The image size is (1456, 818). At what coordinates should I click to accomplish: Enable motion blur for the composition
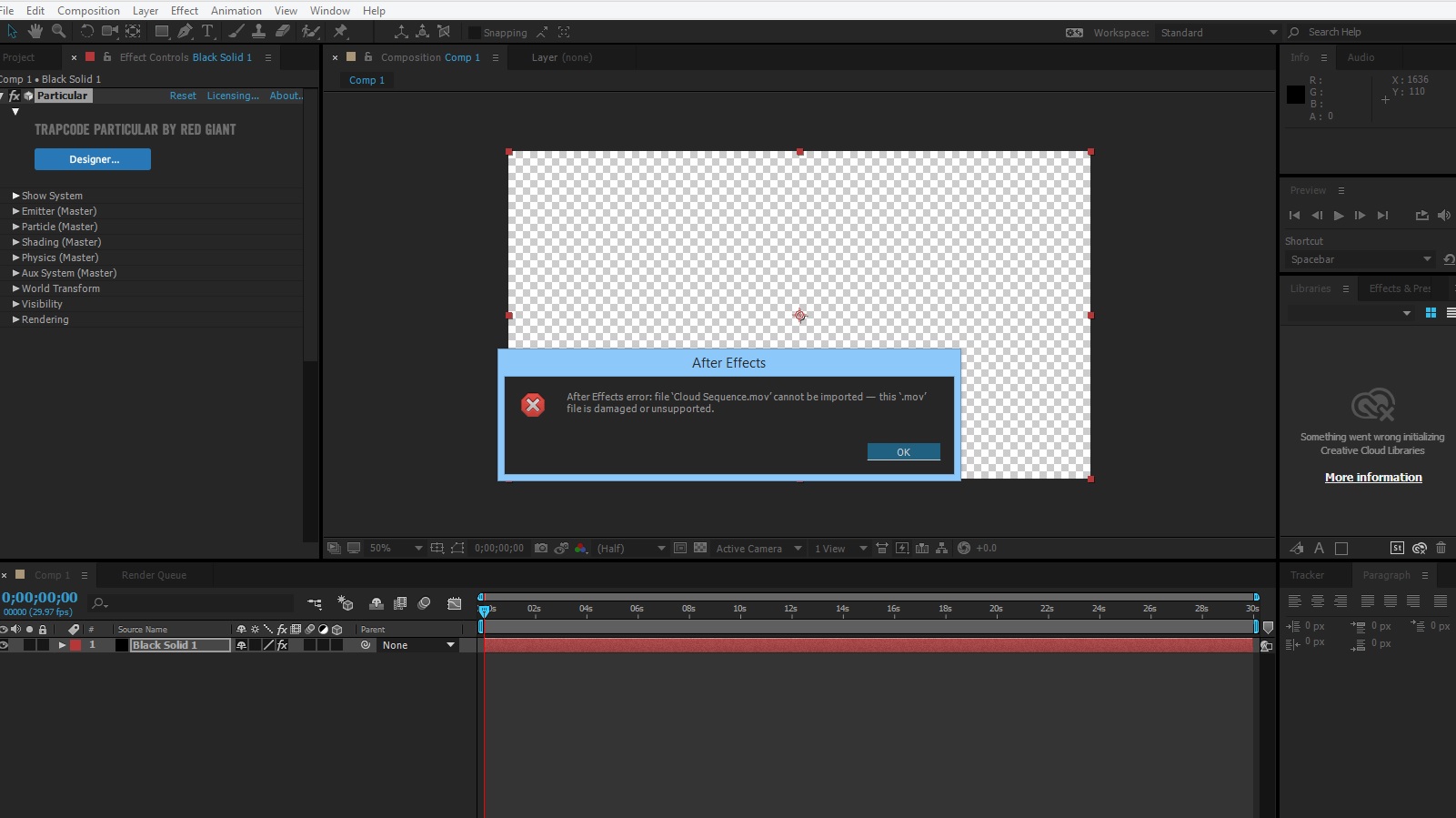424,603
